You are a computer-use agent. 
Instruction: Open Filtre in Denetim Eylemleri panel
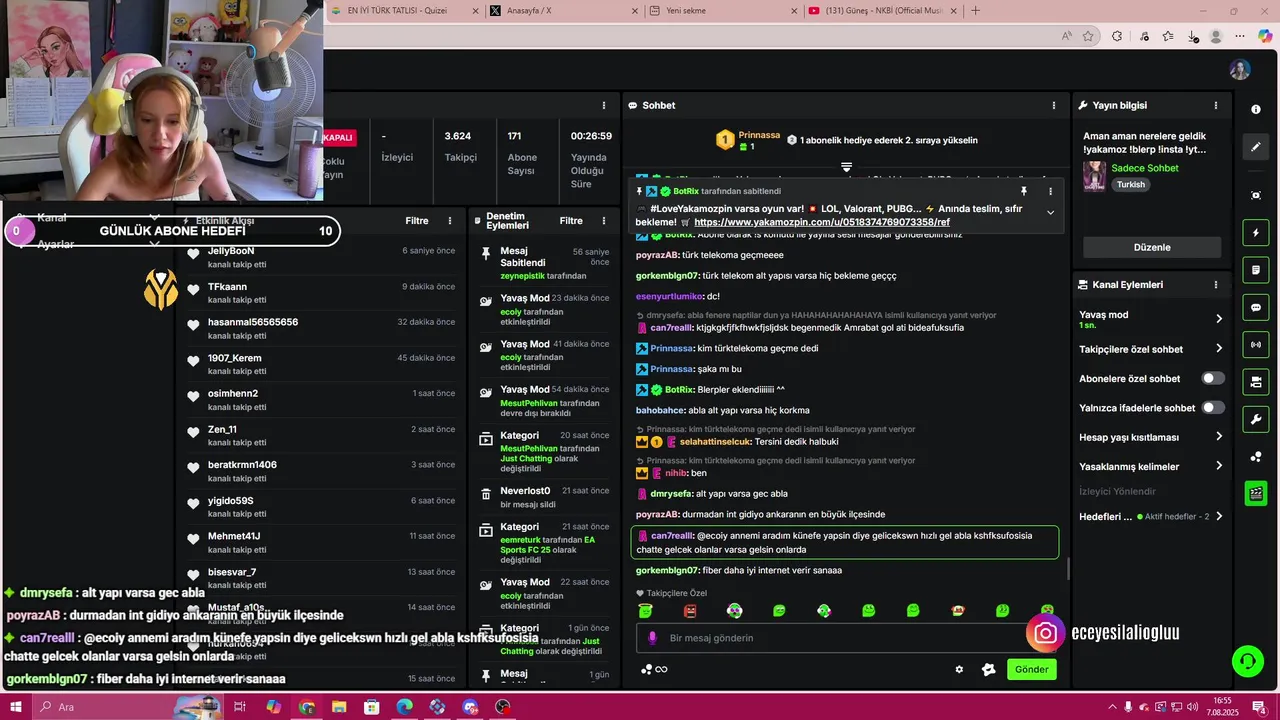pos(571,221)
